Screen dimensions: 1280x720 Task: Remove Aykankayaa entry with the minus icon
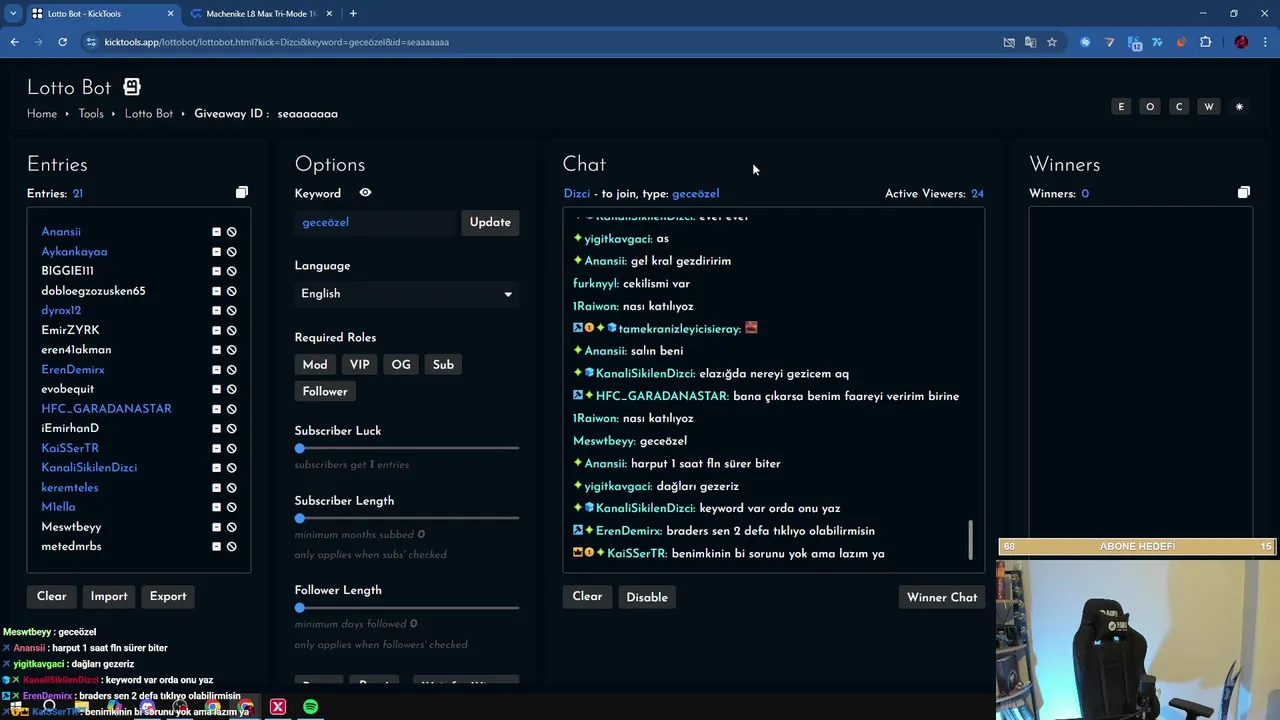tap(216, 252)
